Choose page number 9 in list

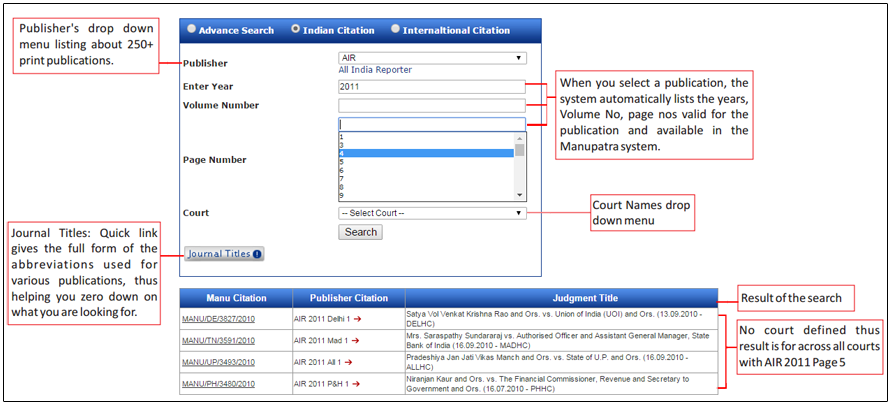[426, 195]
